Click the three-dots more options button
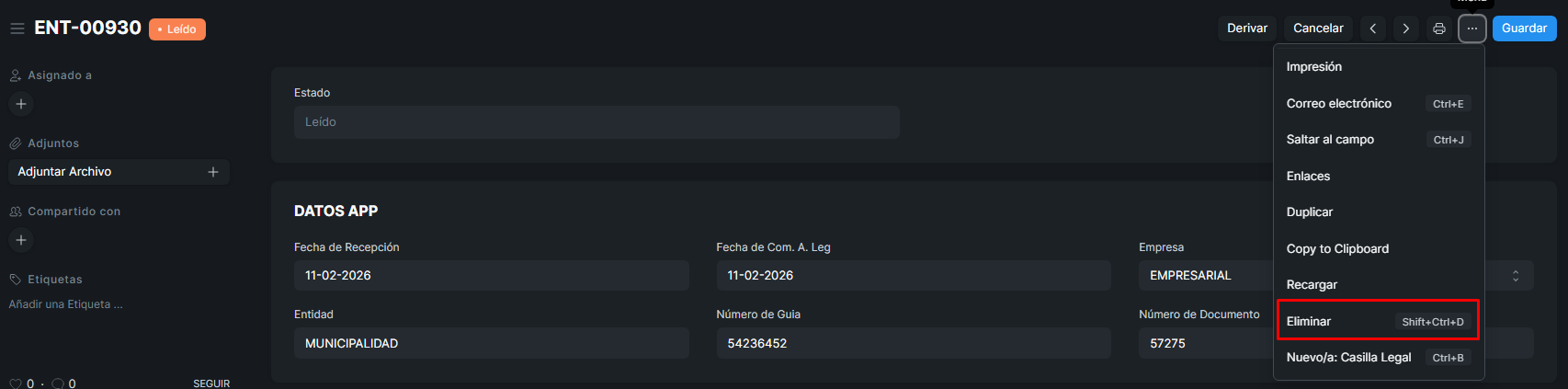The image size is (1568, 389). coord(1472,29)
